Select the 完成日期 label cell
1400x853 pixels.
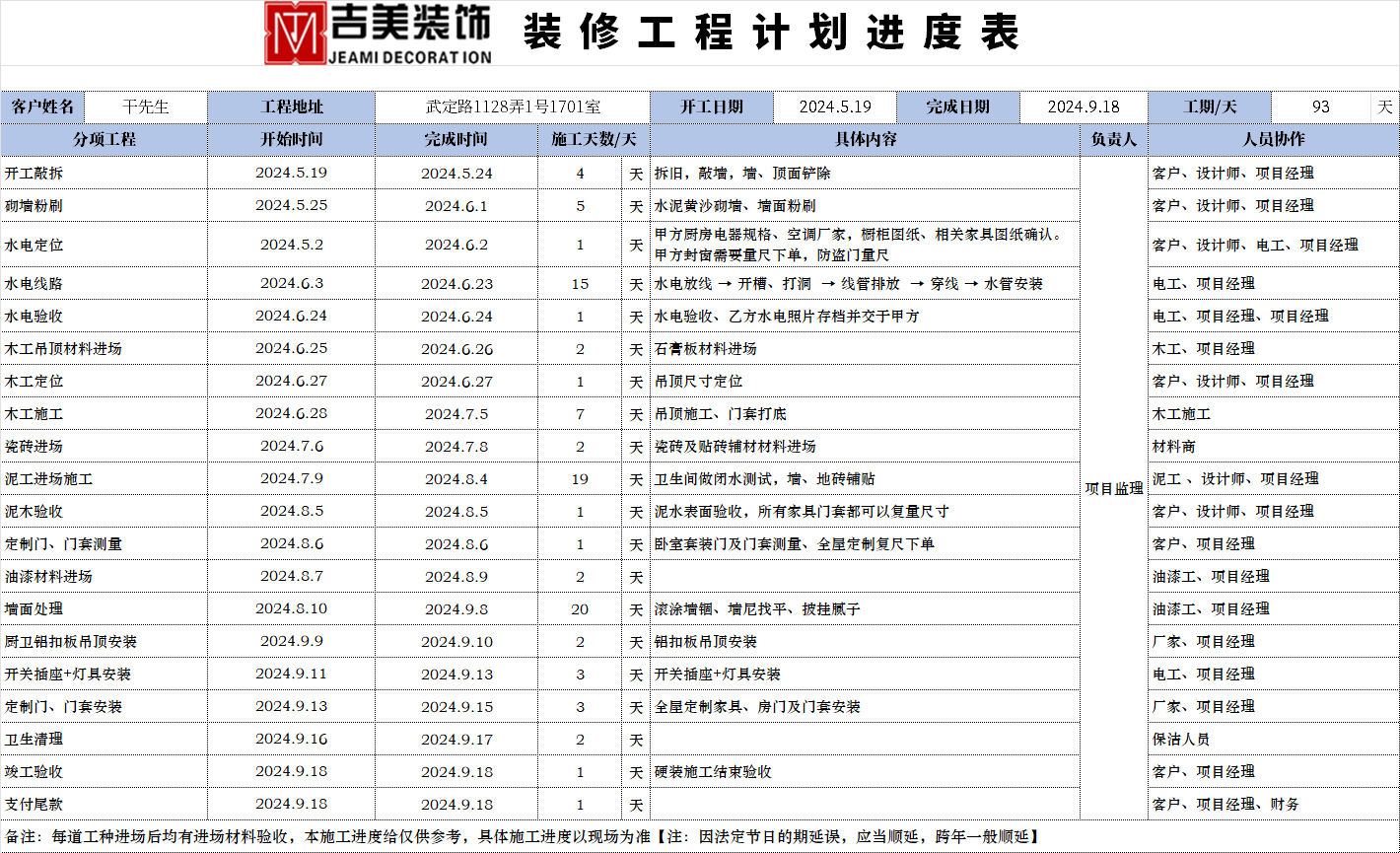point(957,107)
